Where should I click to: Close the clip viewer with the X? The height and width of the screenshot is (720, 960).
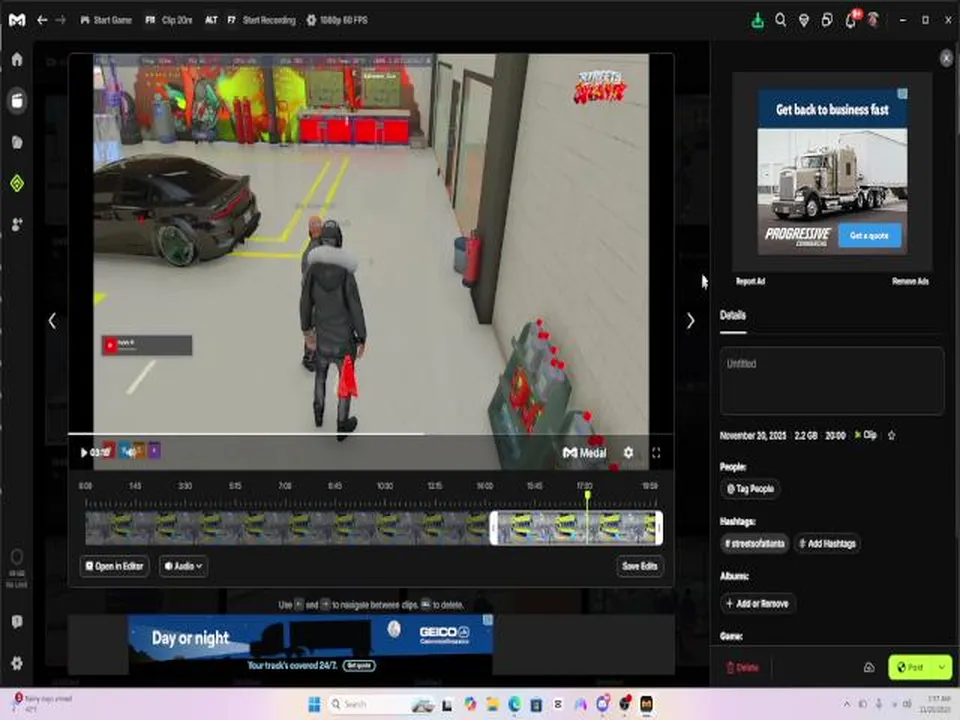point(947,58)
